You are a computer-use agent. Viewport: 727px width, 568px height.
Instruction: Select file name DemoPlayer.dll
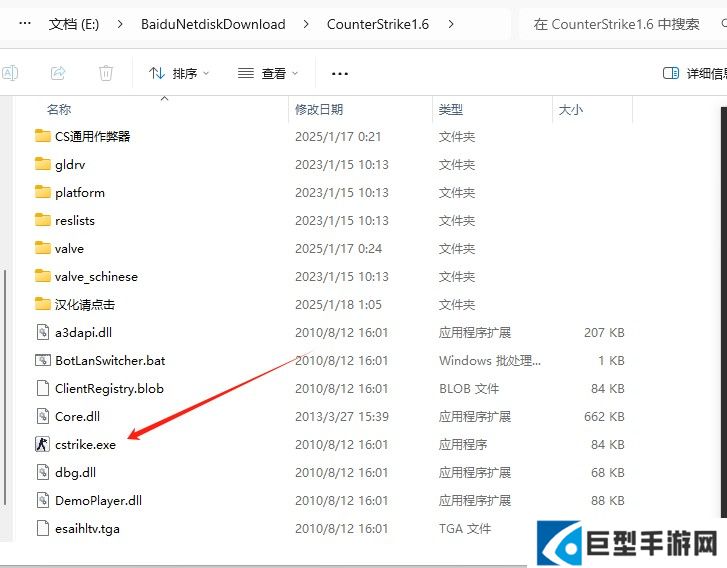(98, 500)
